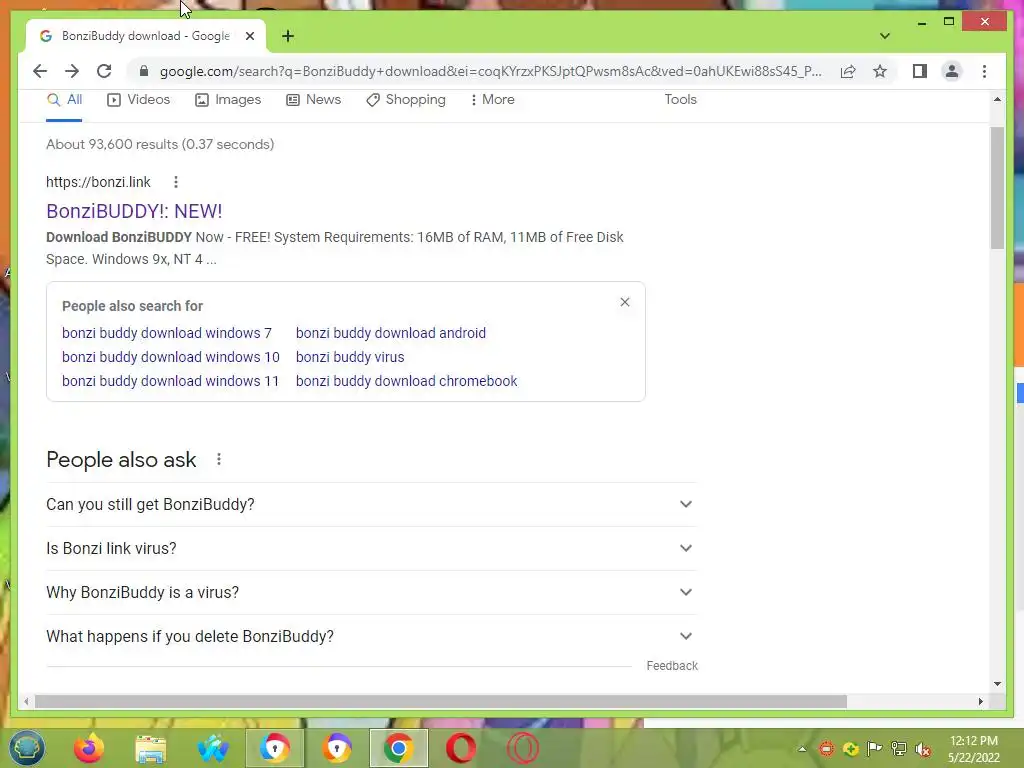This screenshot has height=768, width=1024.
Task: Bookmark this page with star icon
Action: tap(880, 71)
